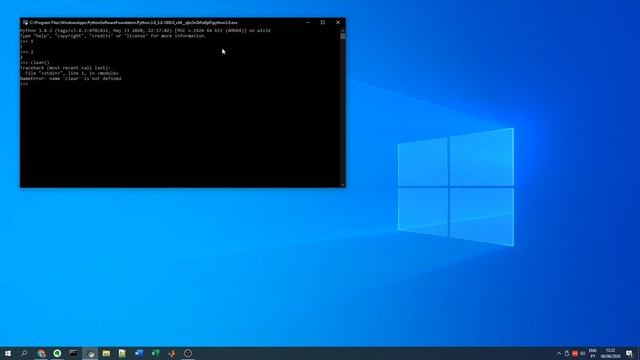Click the last empty '>>>' prompt
Viewport: 640px width, 360px height.
(24, 84)
